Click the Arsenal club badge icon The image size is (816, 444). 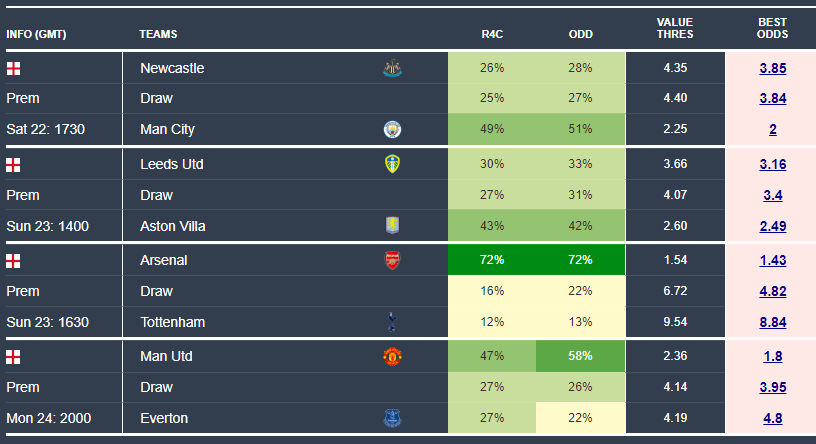tap(391, 260)
